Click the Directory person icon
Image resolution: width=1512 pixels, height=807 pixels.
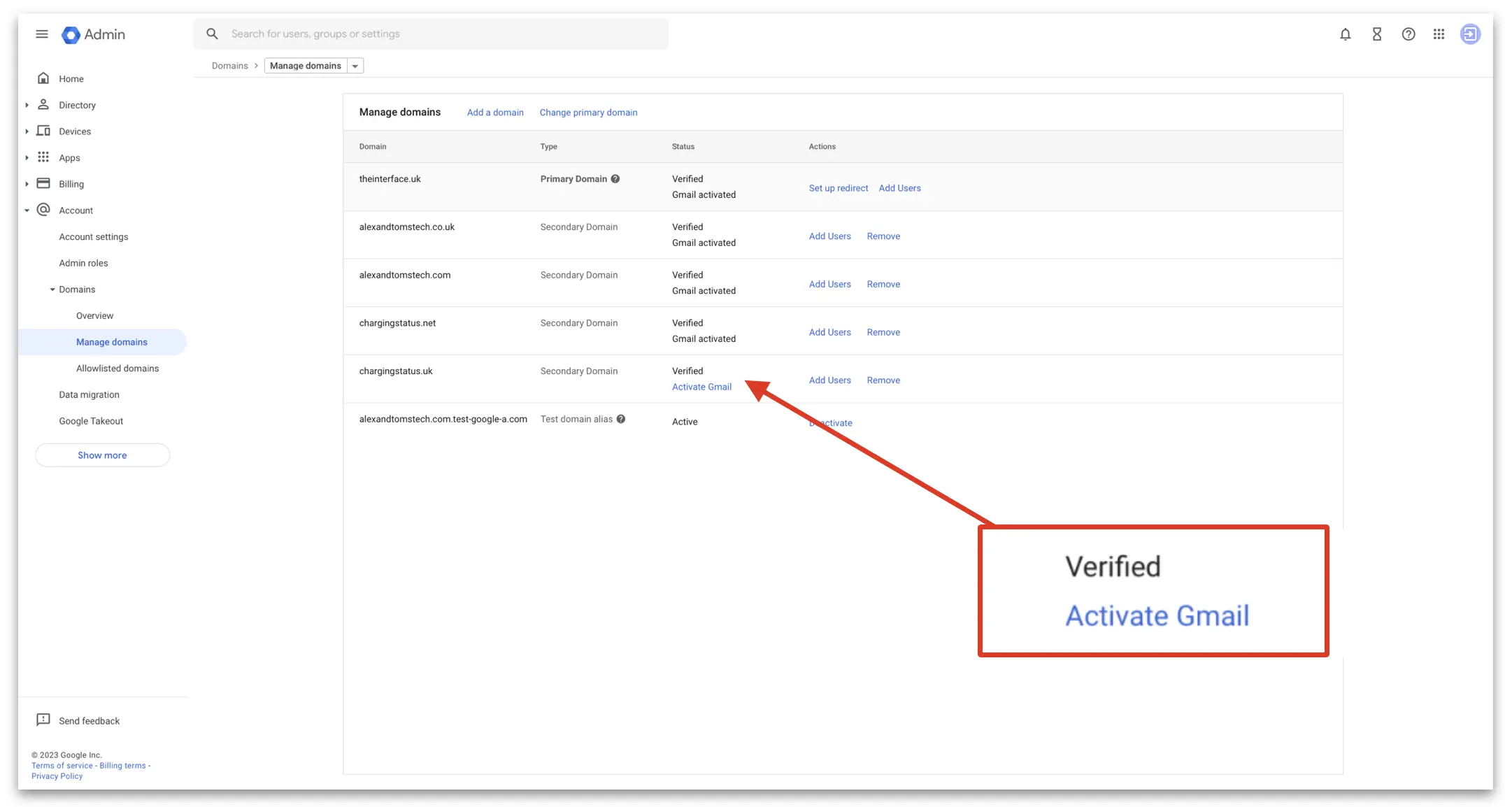click(x=43, y=105)
